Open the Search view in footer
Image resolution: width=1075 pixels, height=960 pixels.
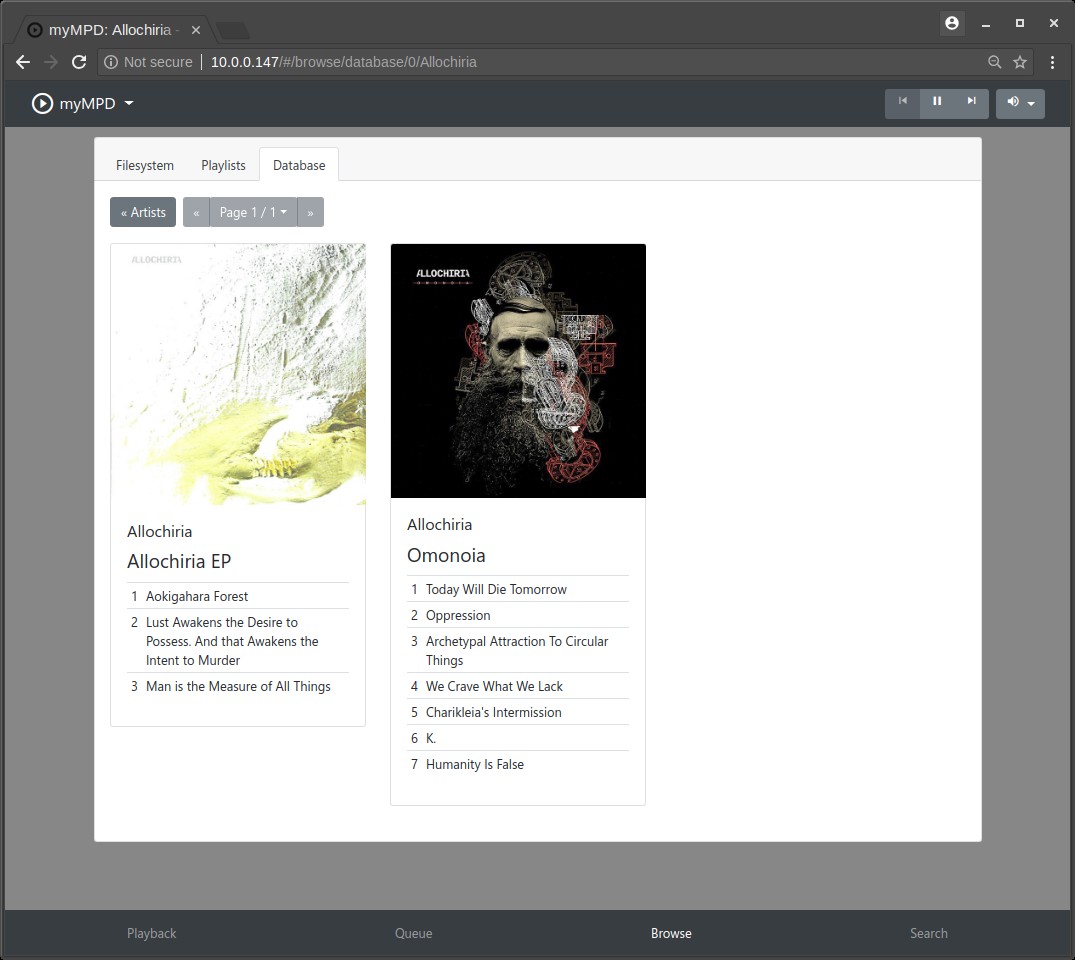pos(929,933)
